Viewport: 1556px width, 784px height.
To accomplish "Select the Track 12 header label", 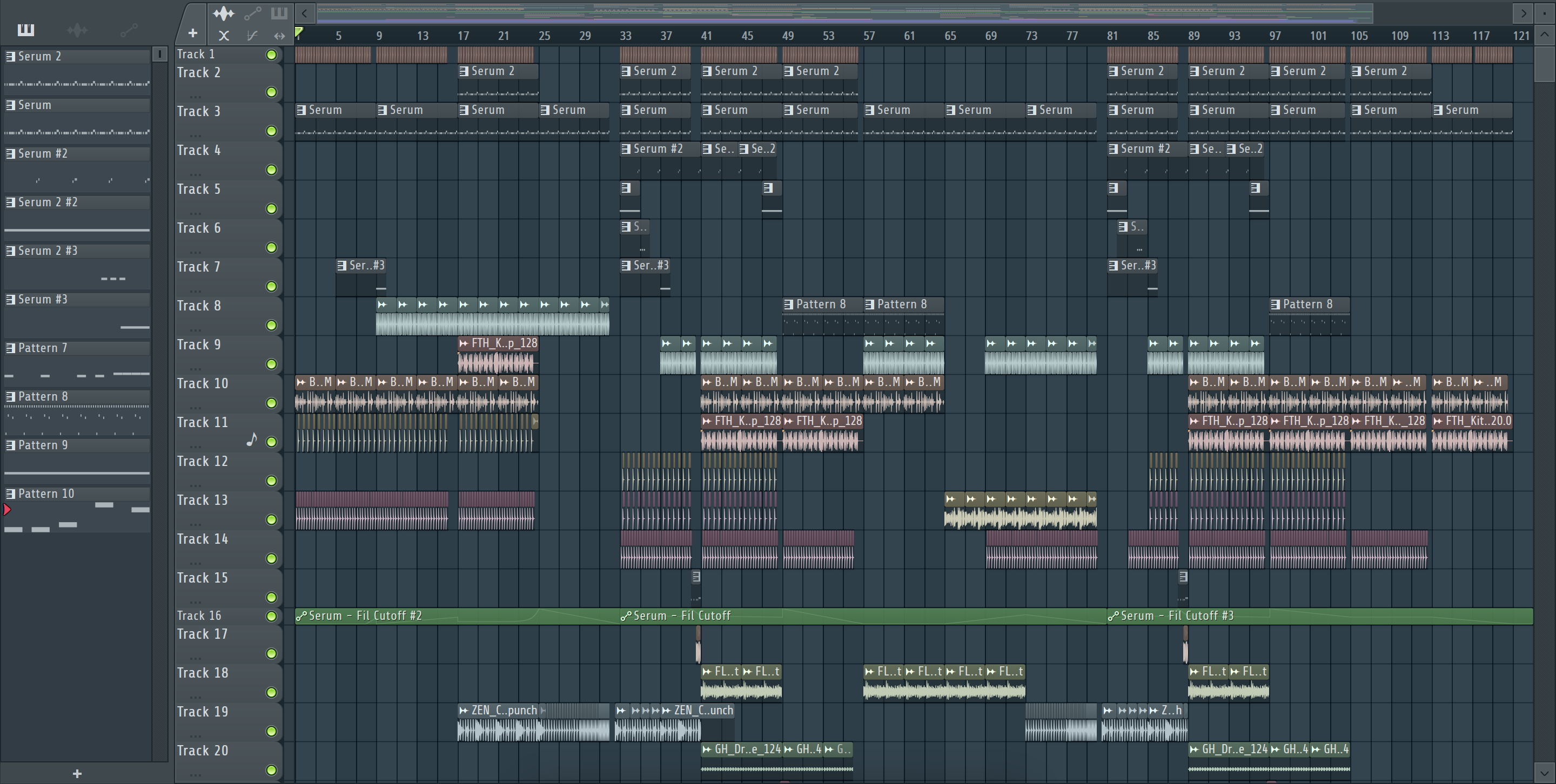I will (203, 461).
